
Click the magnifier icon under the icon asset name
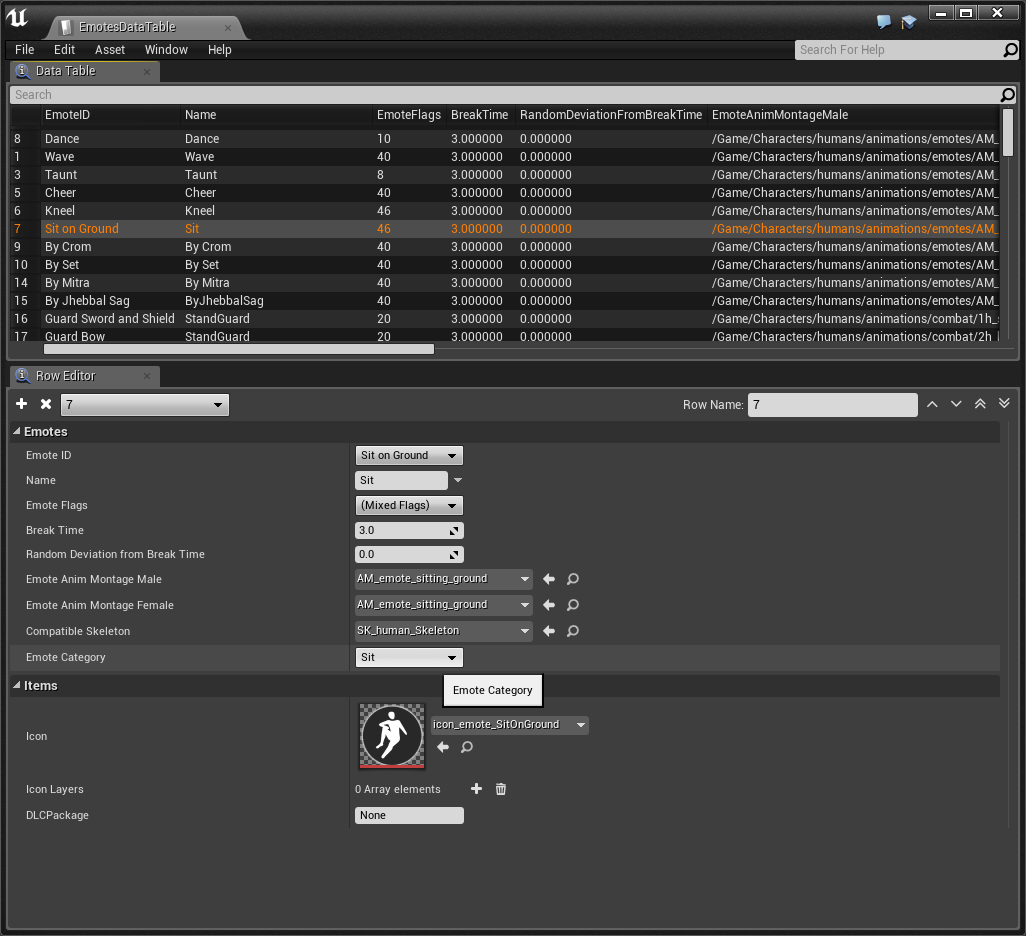pos(467,747)
